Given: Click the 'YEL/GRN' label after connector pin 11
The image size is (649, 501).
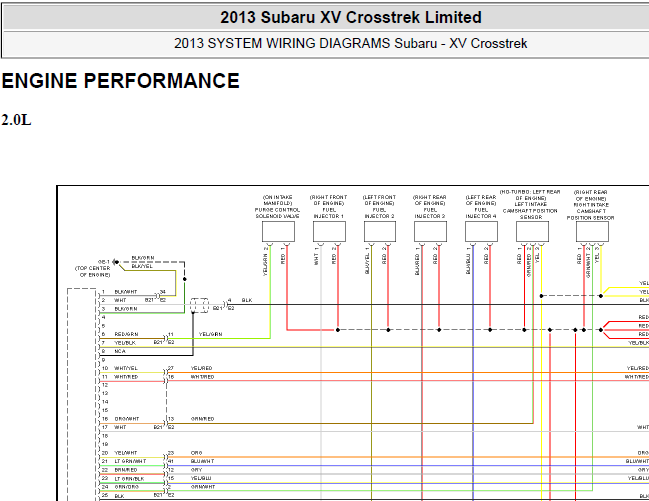Looking at the screenshot, I should tap(210, 334).
